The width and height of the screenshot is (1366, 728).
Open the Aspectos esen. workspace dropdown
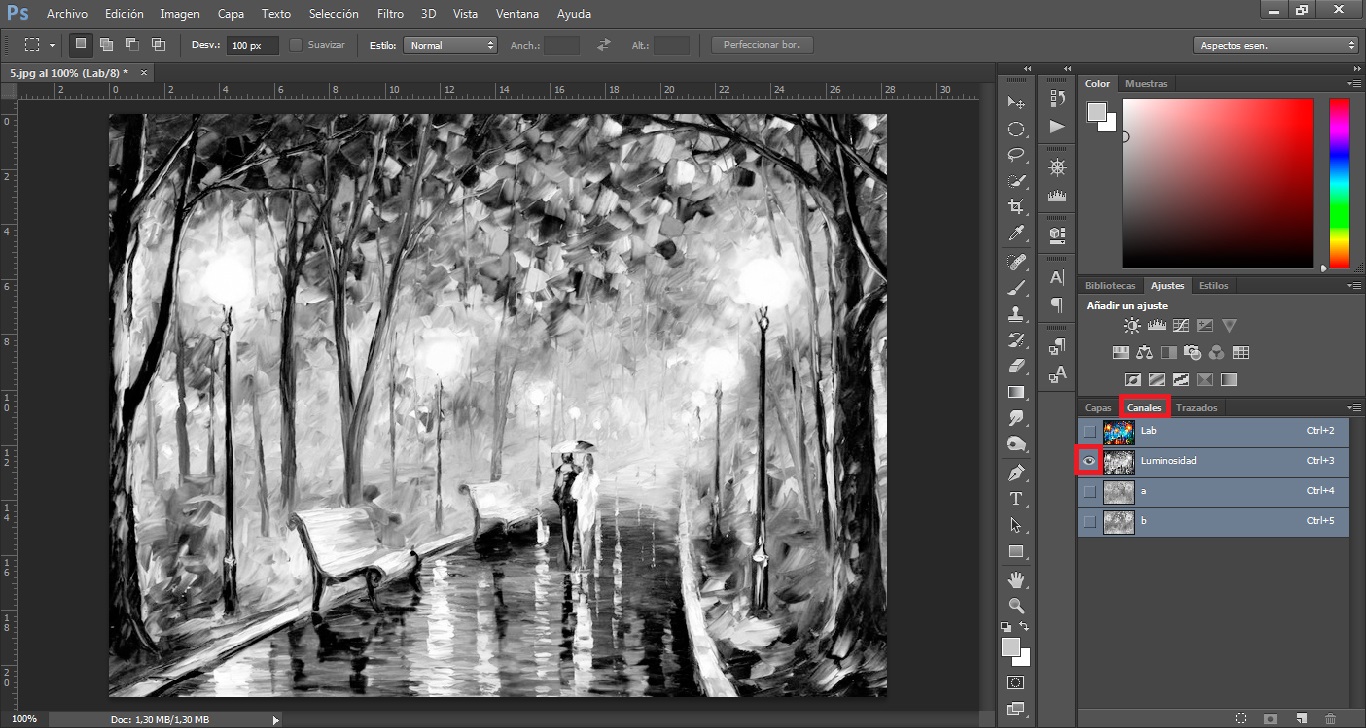pos(1275,45)
